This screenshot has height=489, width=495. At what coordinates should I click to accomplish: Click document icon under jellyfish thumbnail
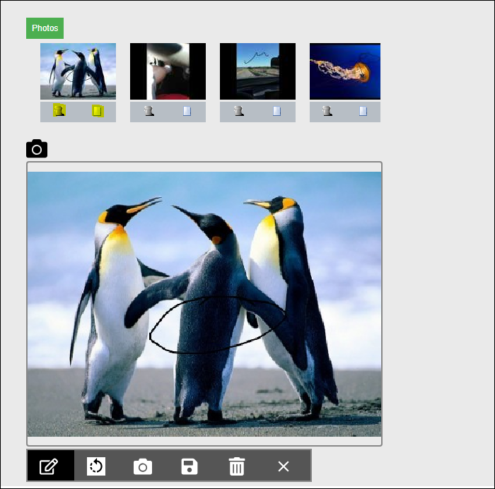(363, 111)
